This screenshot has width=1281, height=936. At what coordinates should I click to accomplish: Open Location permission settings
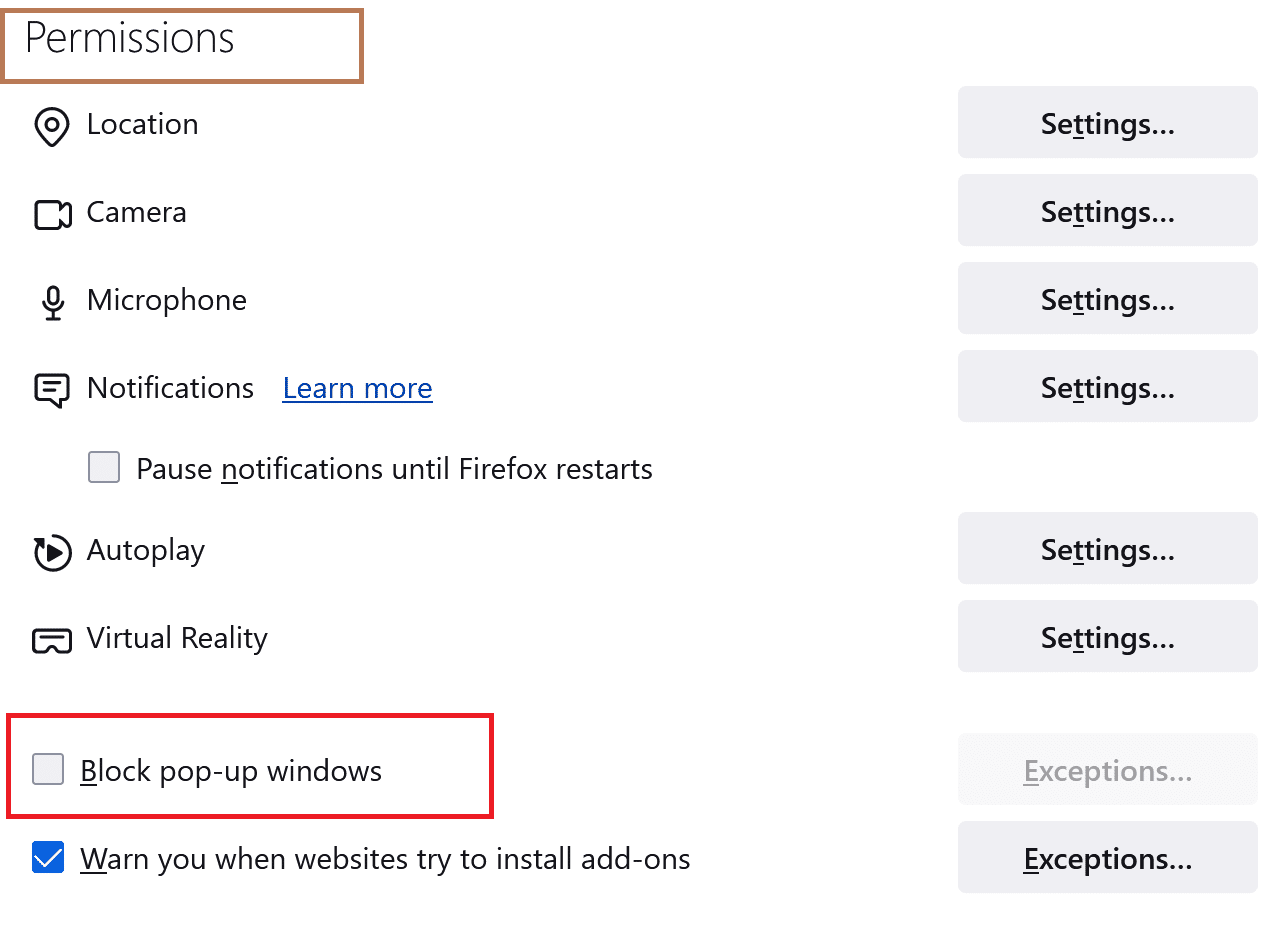(1106, 123)
